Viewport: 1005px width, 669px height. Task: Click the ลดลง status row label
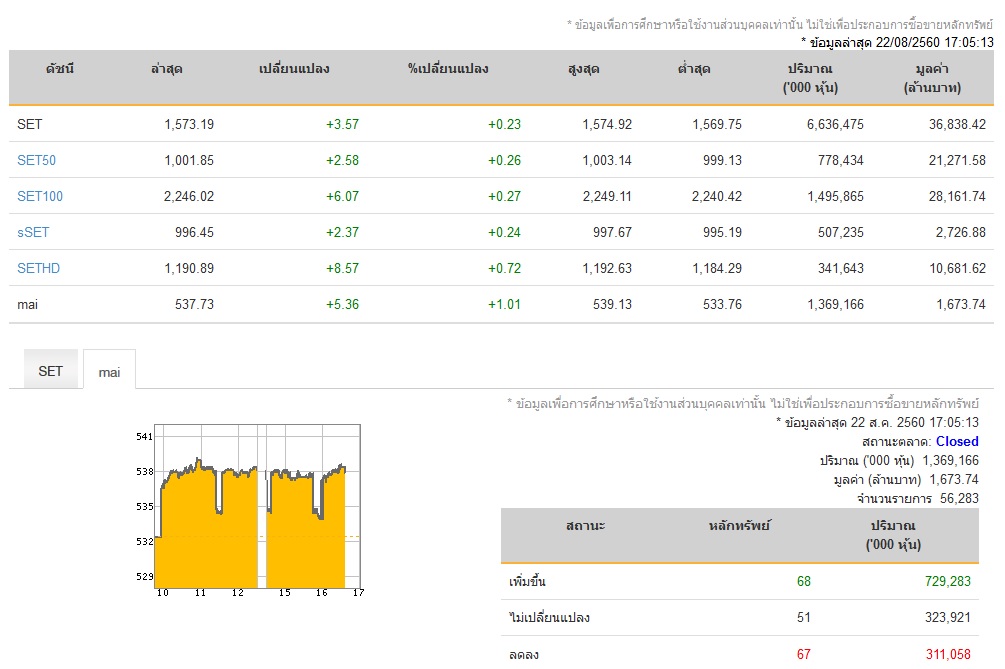click(524, 654)
